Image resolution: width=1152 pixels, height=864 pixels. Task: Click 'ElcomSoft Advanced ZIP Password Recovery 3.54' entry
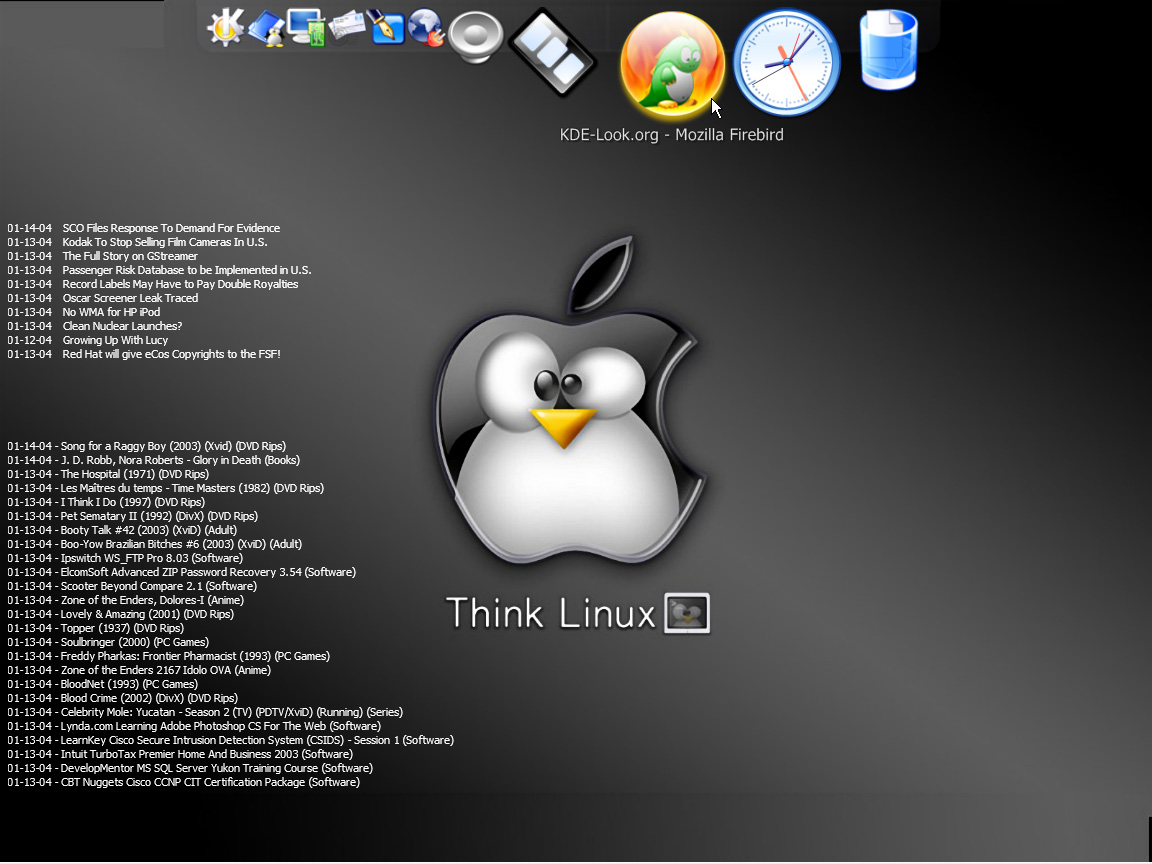(x=181, y=572)
